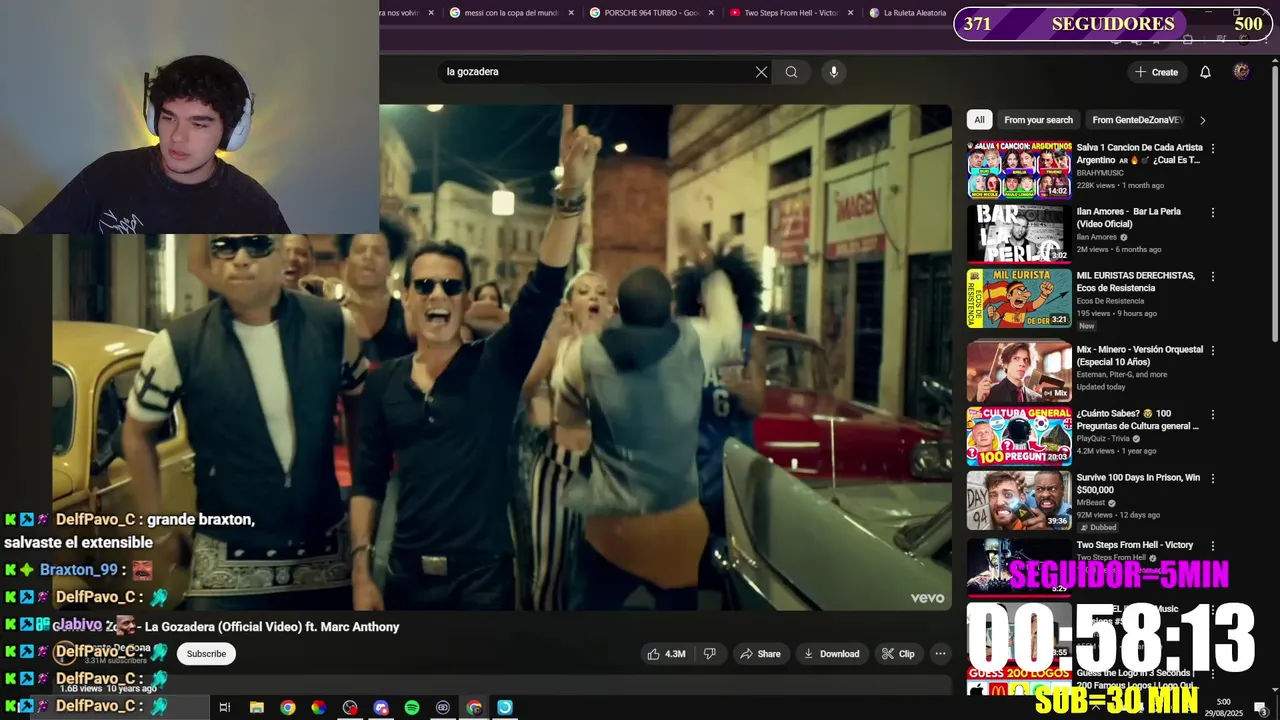Open Survive 100 Days In Prison thumbnail
1280x720 pixels.
(x=1019, y=499)
